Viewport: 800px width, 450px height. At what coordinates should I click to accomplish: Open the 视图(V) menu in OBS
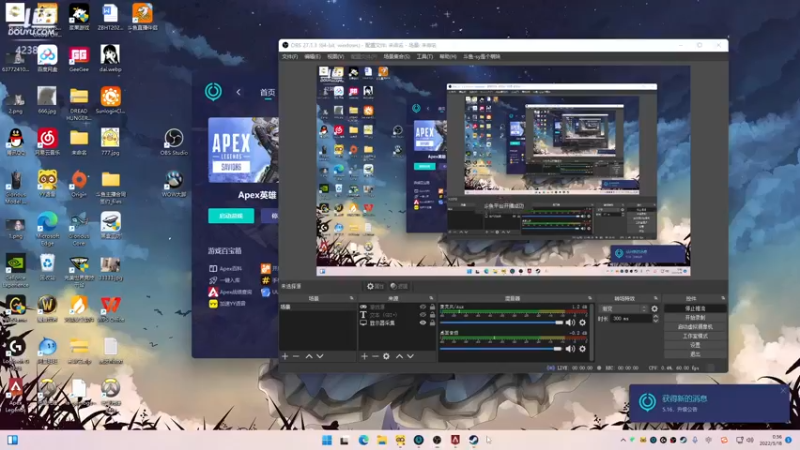click(x=335, y=57)
